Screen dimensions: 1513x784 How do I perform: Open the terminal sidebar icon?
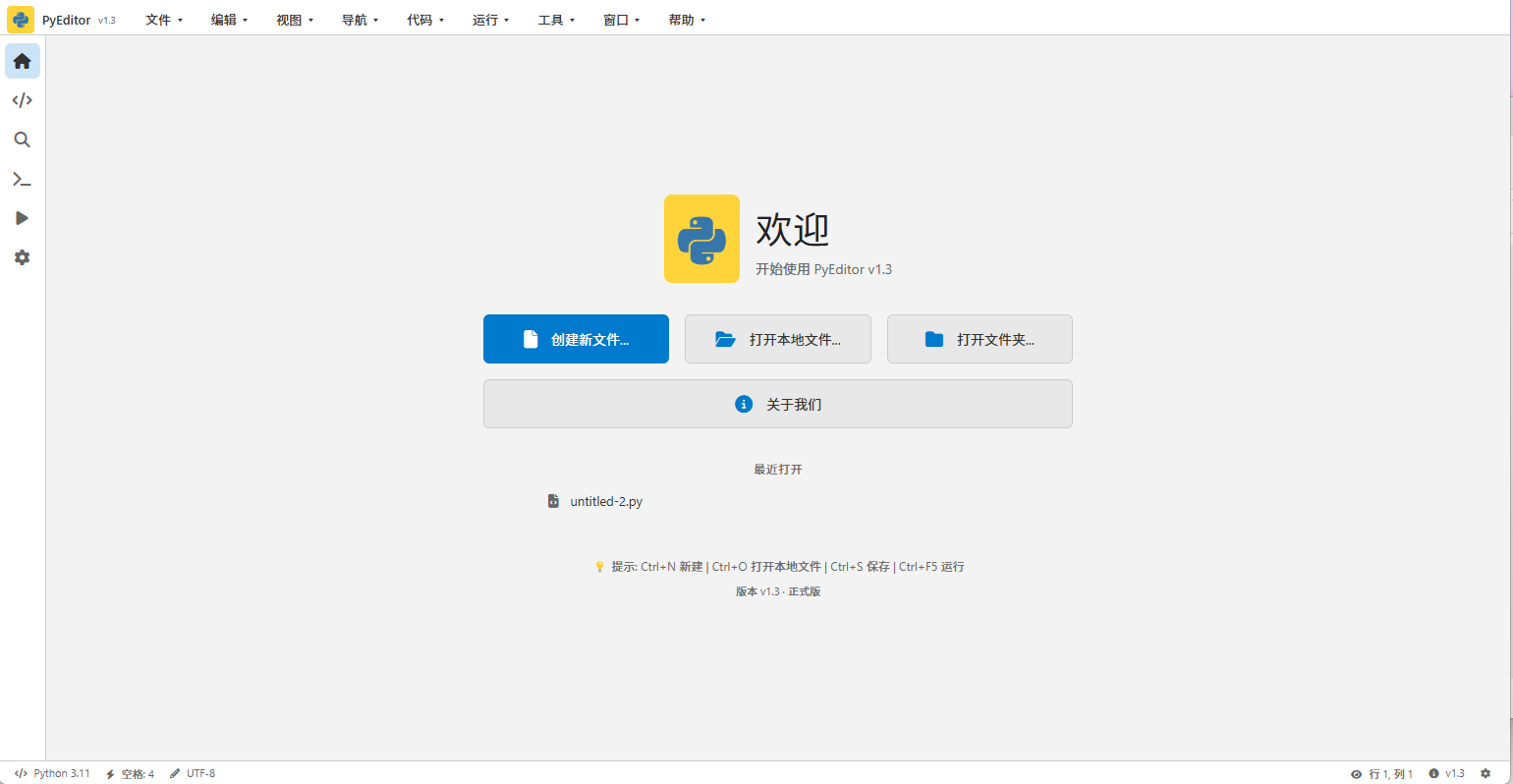click(x=22, y=179)
